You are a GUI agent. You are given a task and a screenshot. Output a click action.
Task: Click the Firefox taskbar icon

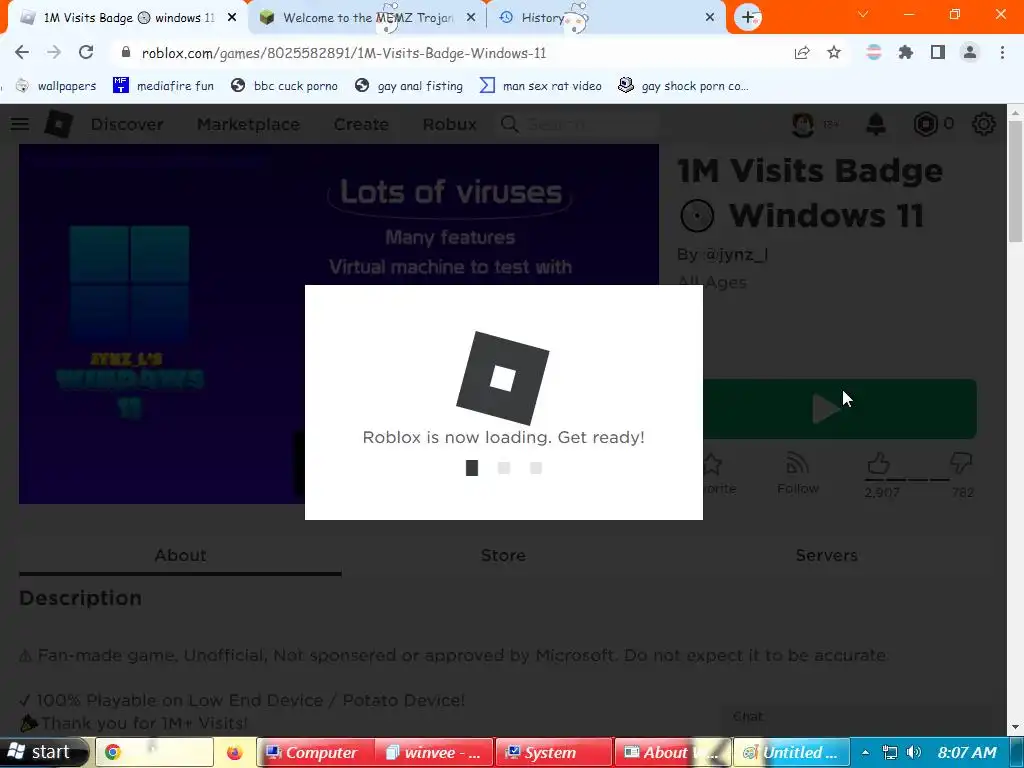(x=234, y=753)
